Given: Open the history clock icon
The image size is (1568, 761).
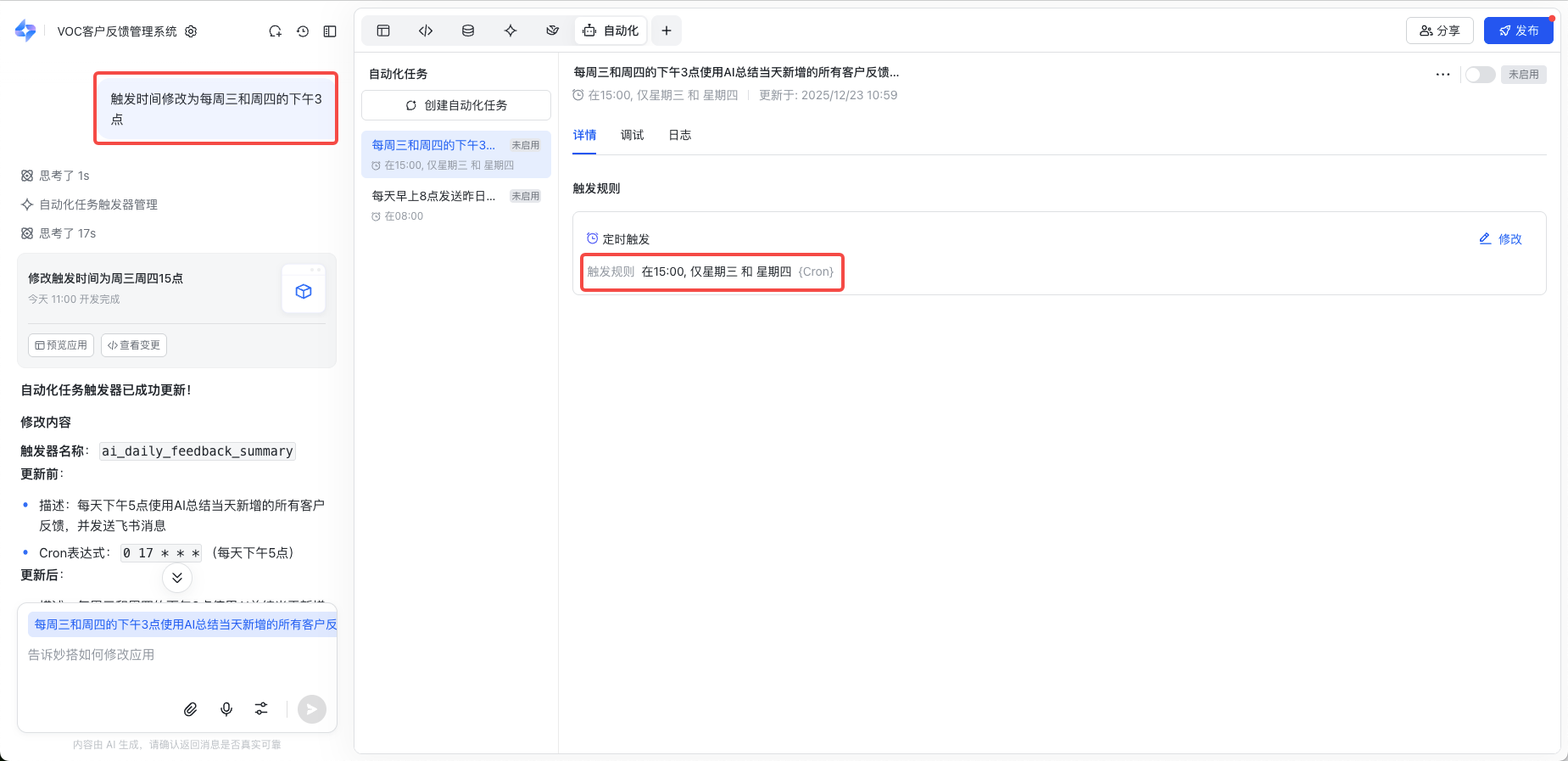Looking at the screenshot, I should click(x=303, y=31).
